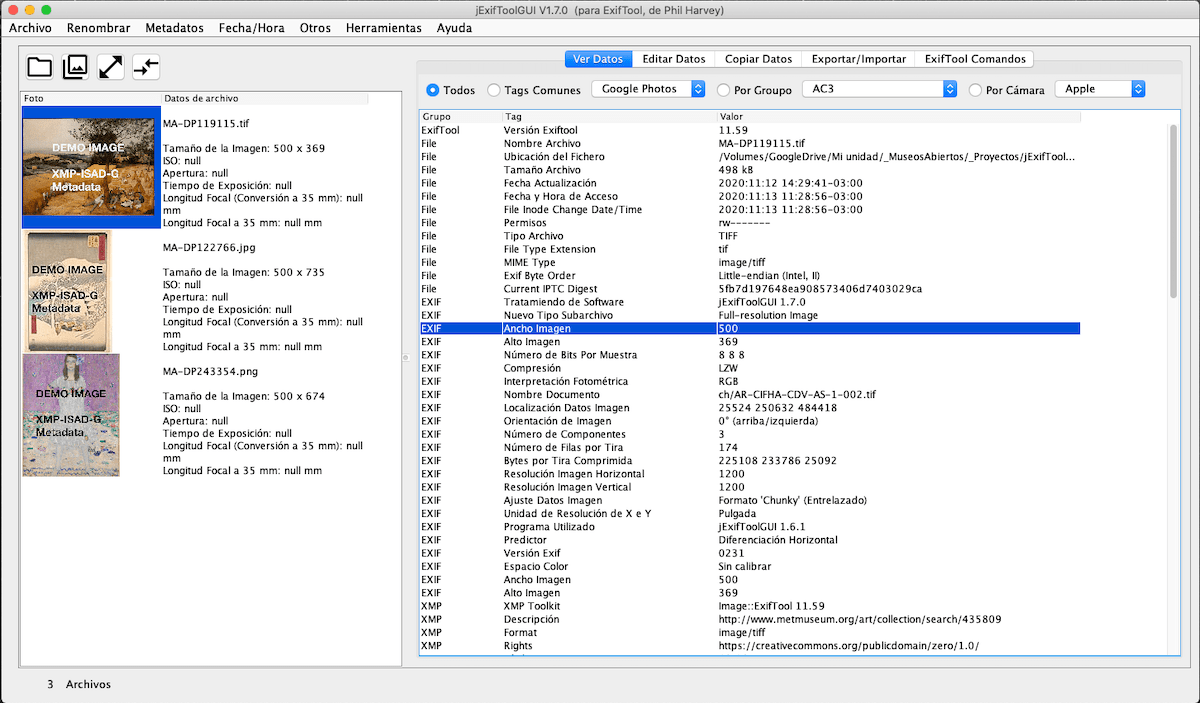Open the Exportar/Importar tab

(858, 59)
